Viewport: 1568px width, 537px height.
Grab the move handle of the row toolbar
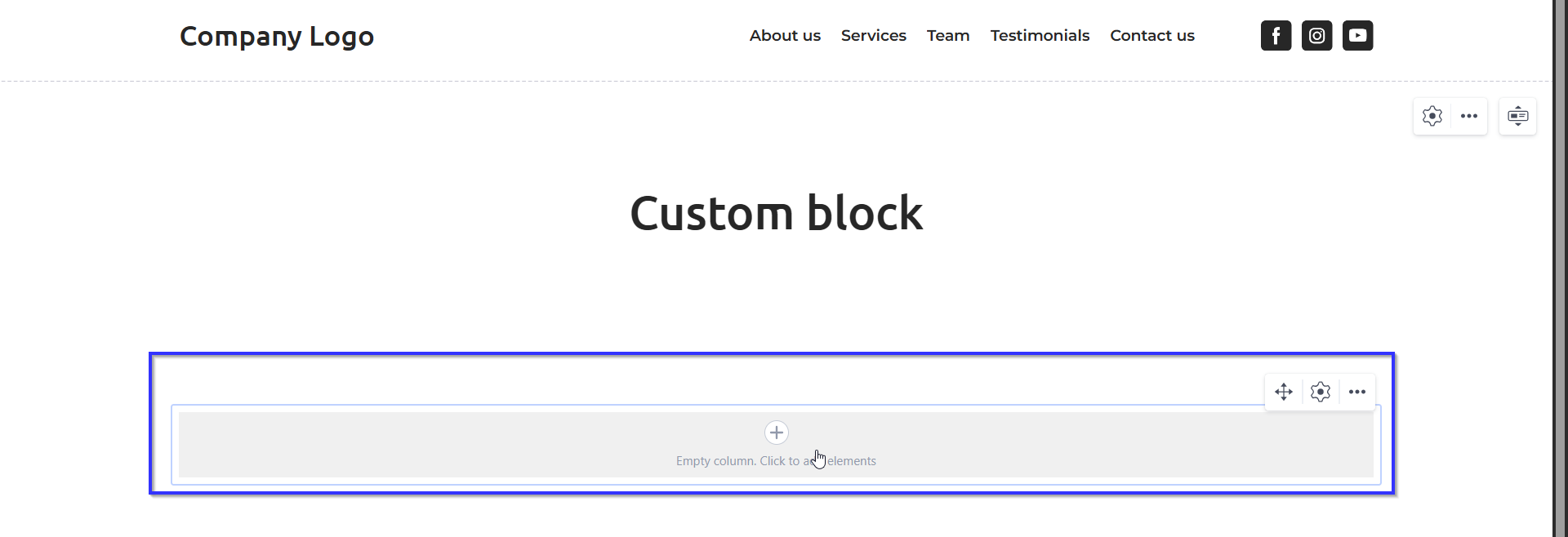coord(1284,392)
